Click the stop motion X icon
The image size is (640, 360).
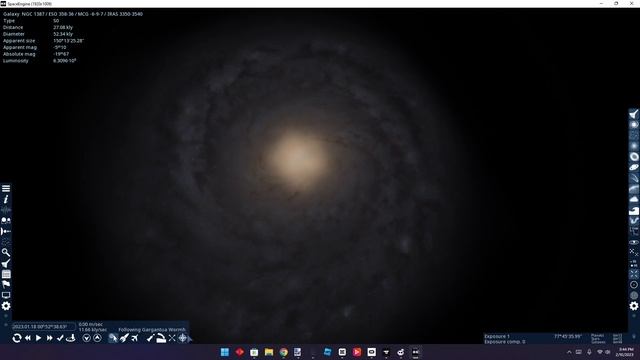click(x=172, y=338)
